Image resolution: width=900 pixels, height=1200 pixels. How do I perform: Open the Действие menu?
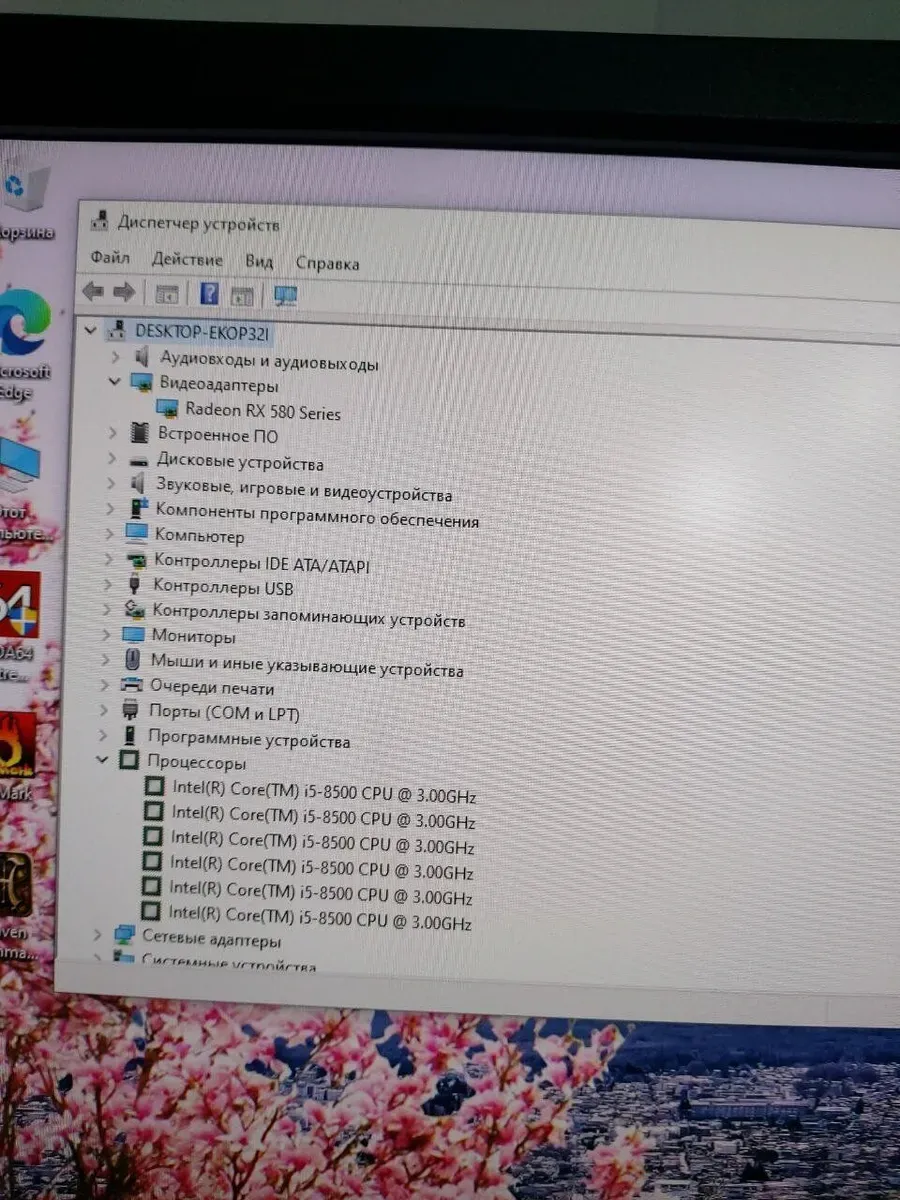(x=187, y=259)
